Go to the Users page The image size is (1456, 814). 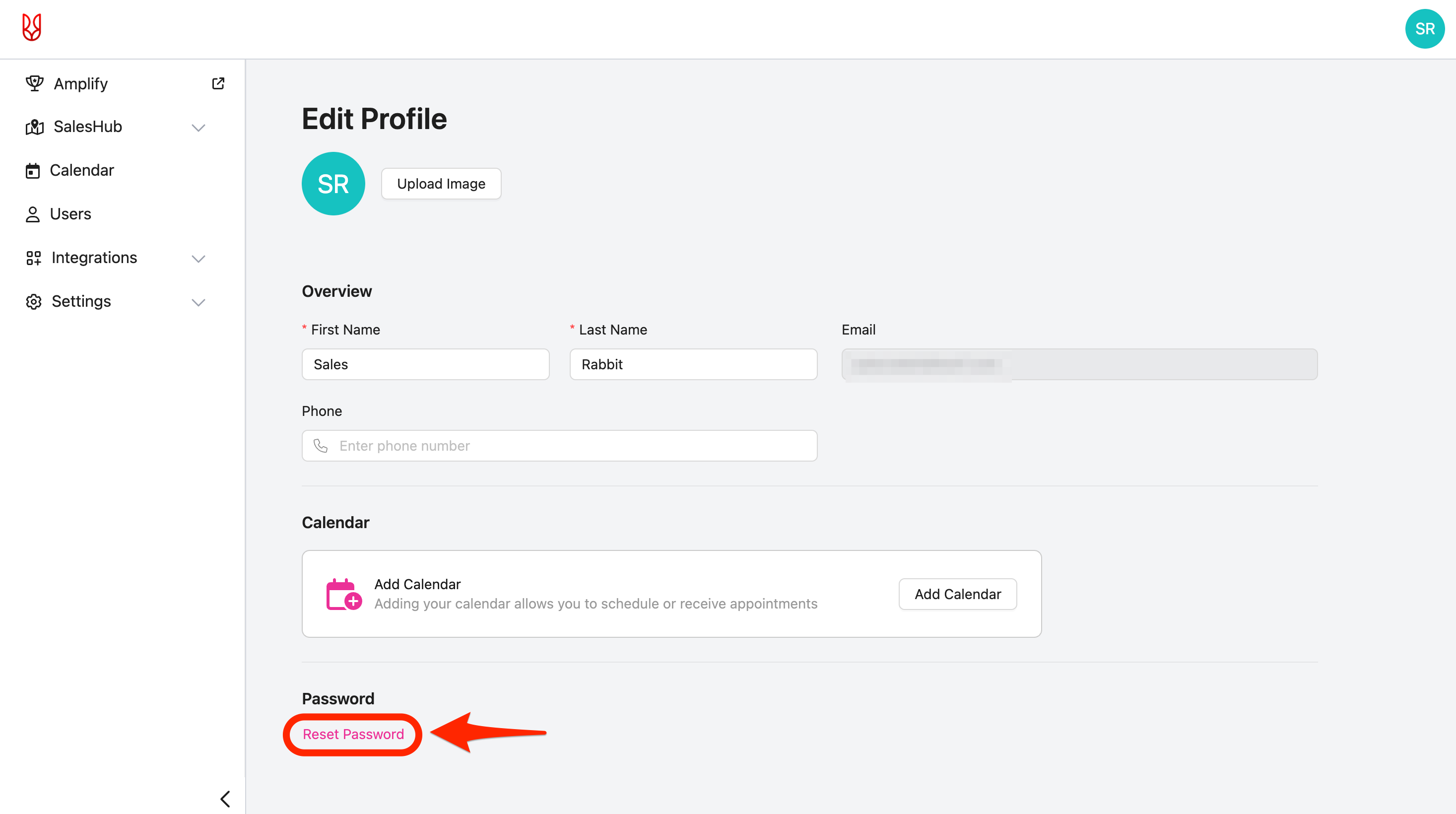(70, 214)
